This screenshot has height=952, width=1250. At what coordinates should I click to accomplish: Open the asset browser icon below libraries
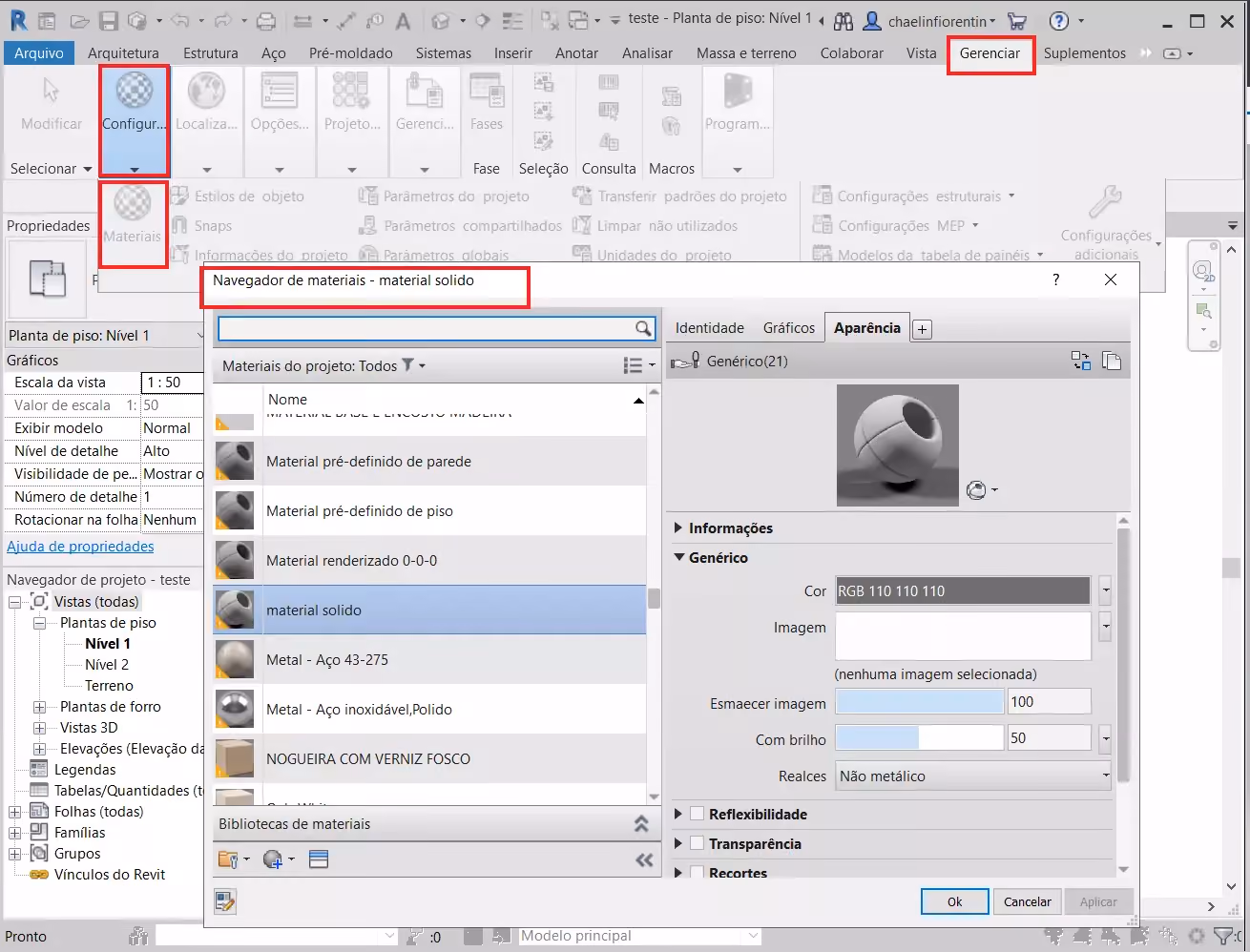click(x=319, y=859)
